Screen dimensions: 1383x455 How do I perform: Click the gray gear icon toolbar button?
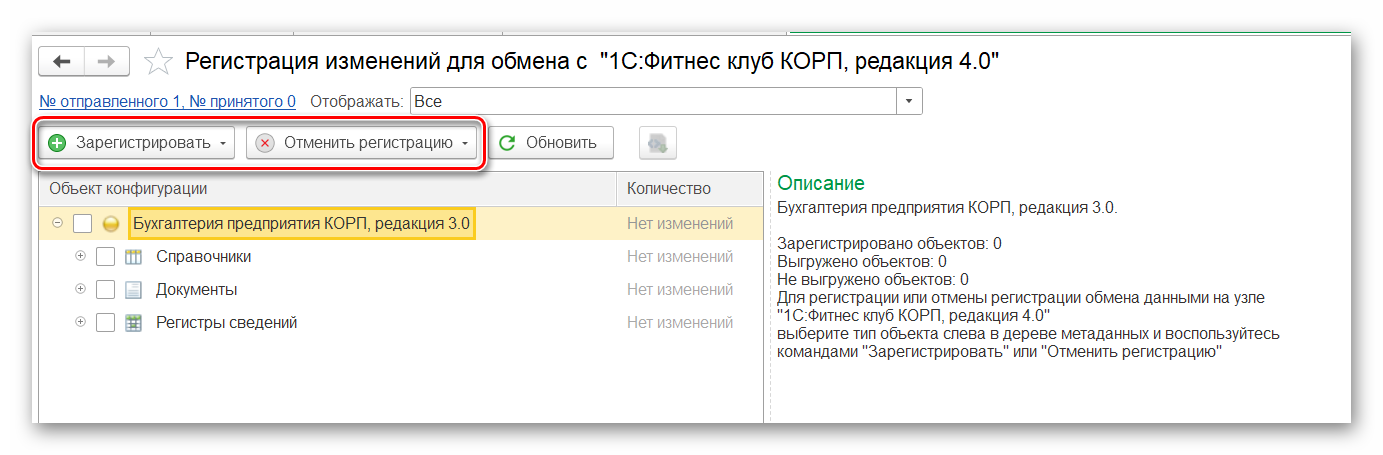658,143
